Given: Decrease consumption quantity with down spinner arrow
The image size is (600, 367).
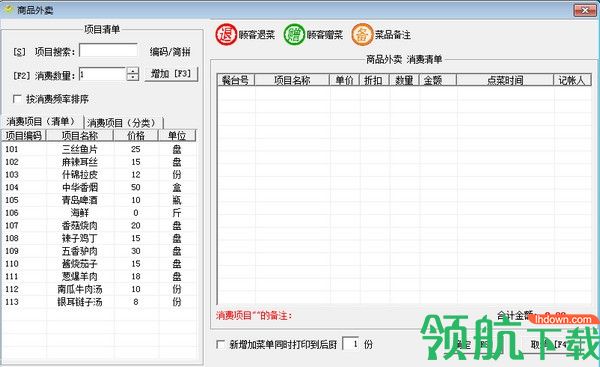Looking at the screenshot, I should [133, 77].
